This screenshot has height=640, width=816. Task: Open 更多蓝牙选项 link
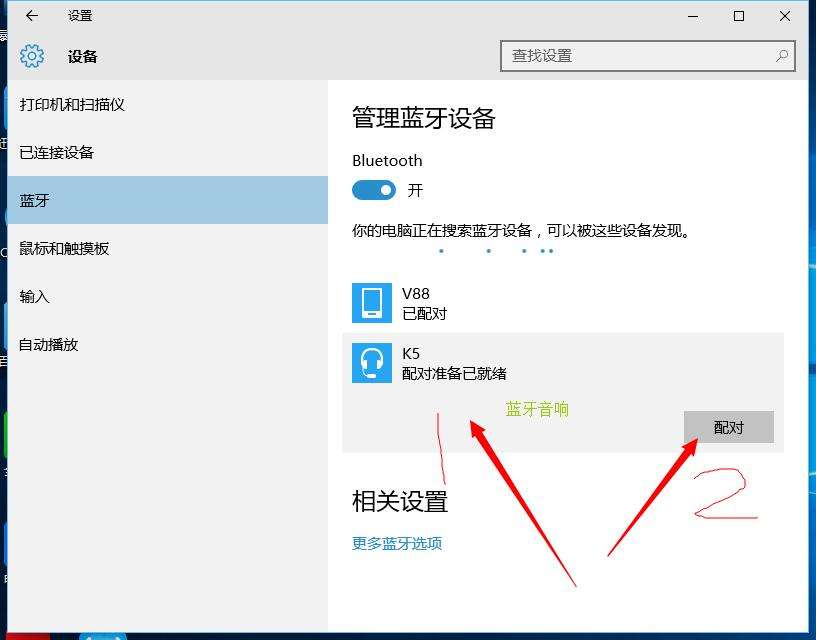[398, 543]
